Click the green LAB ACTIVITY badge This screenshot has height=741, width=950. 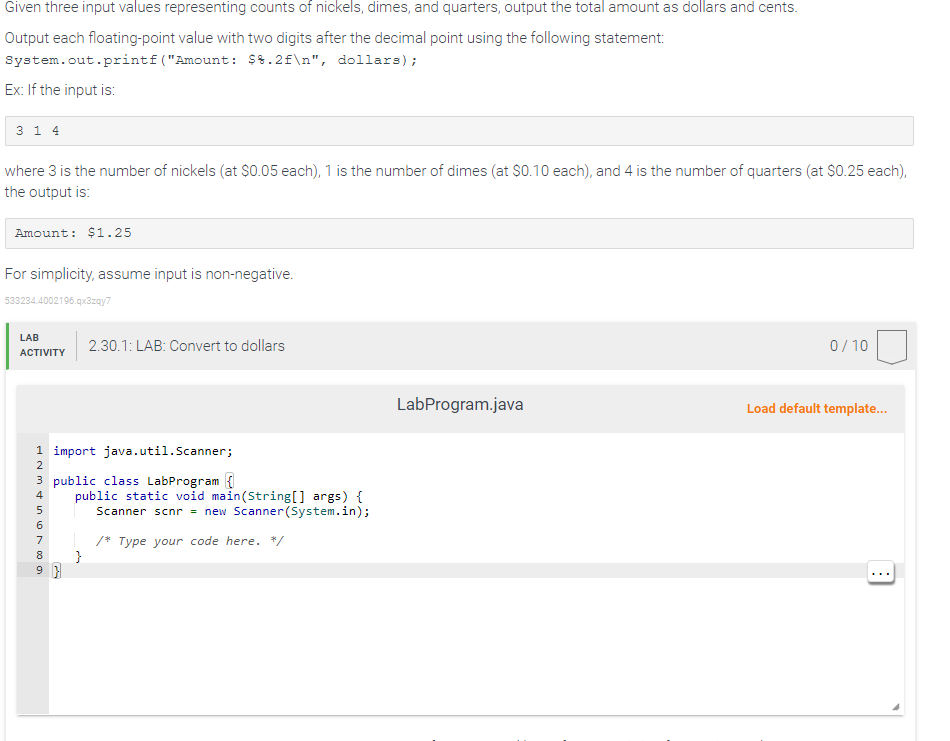(x=41, y=346)
